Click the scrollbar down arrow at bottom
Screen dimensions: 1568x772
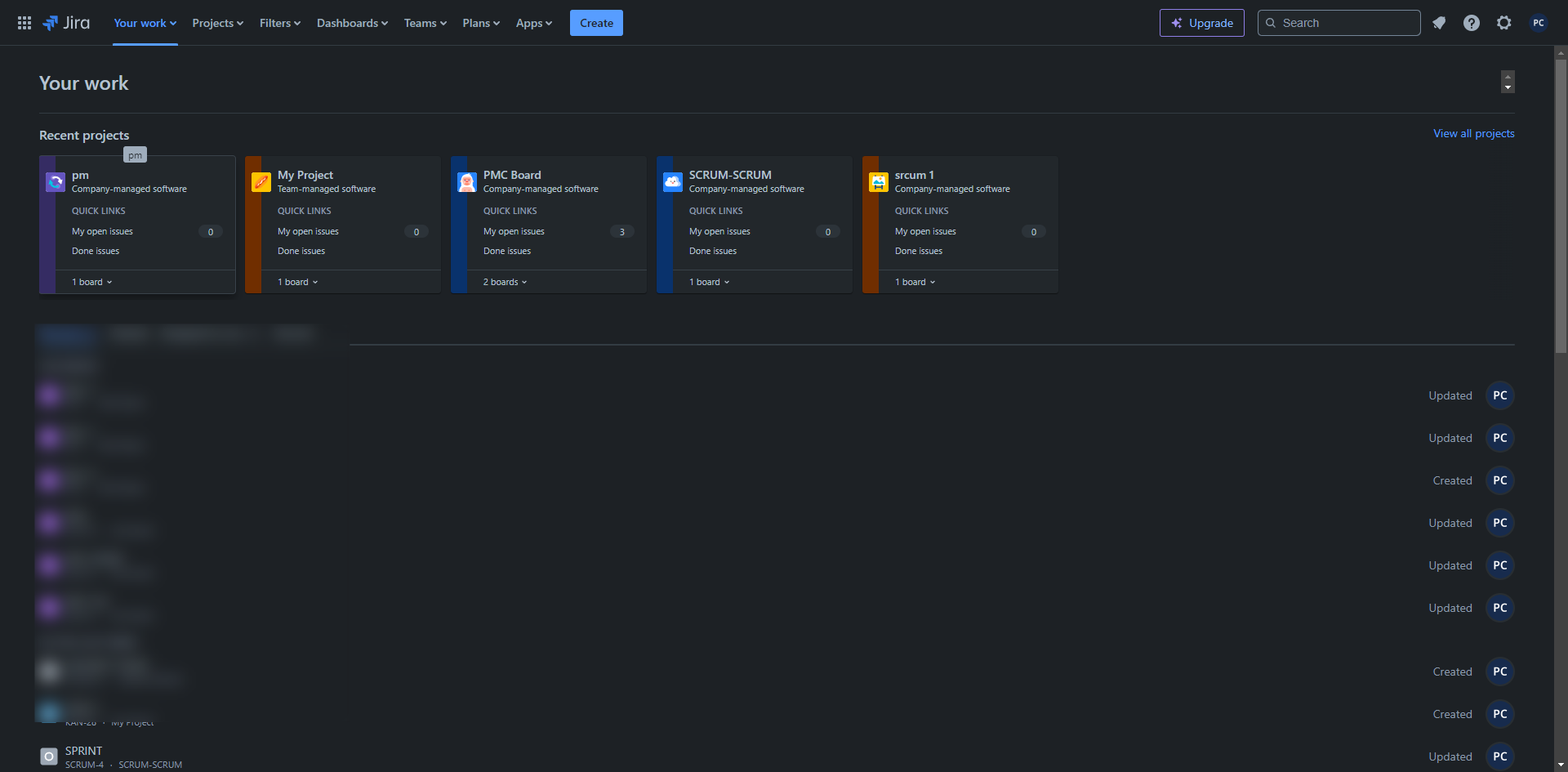[x=1561, y=765]
